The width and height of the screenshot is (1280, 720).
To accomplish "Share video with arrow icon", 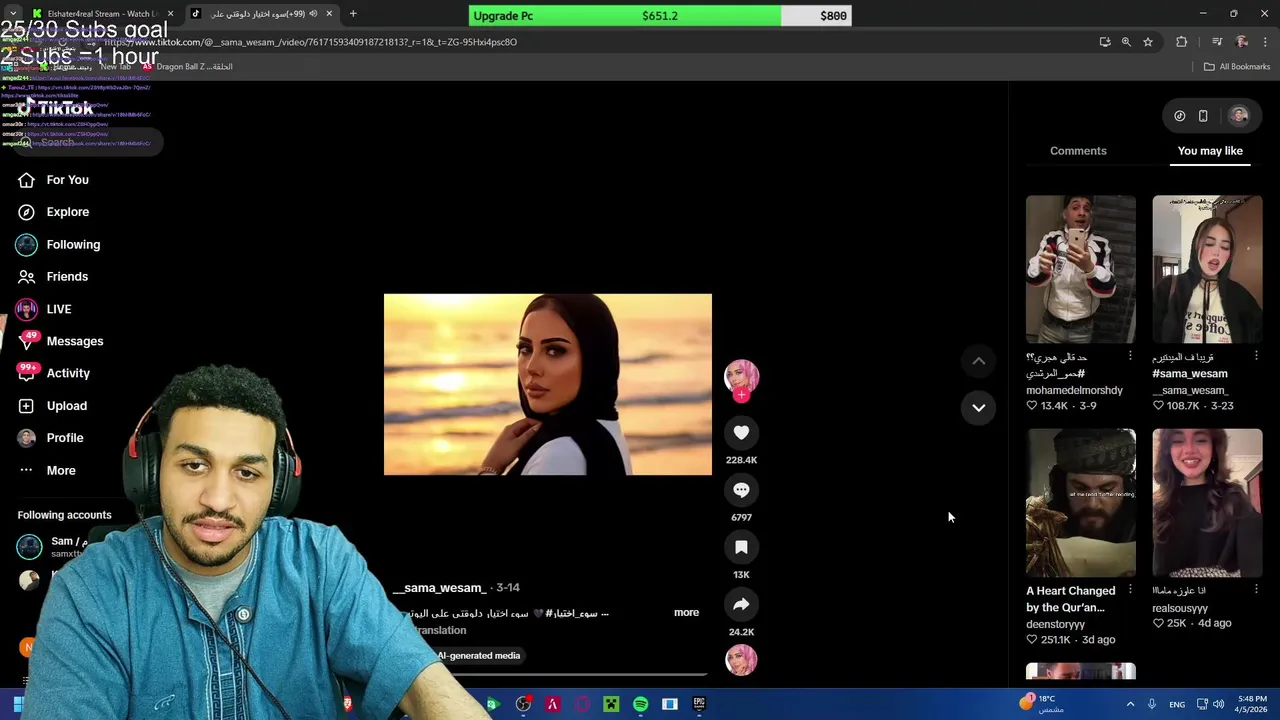I will point(741,604).
